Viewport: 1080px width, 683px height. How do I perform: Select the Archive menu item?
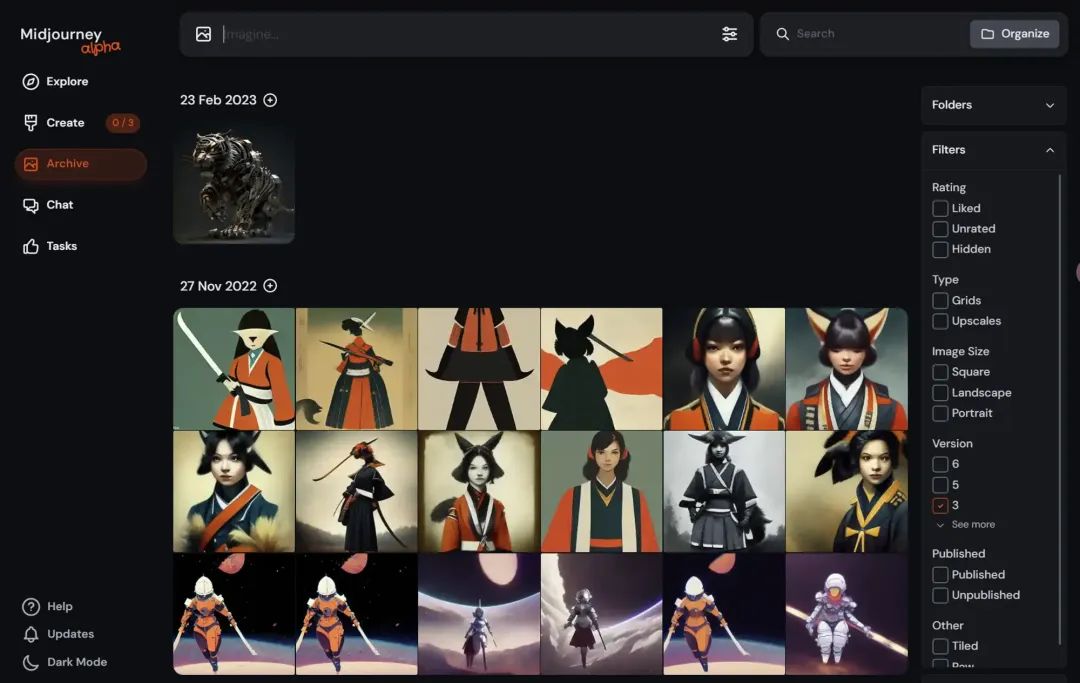pyautogui.click(x=81, y=164)
